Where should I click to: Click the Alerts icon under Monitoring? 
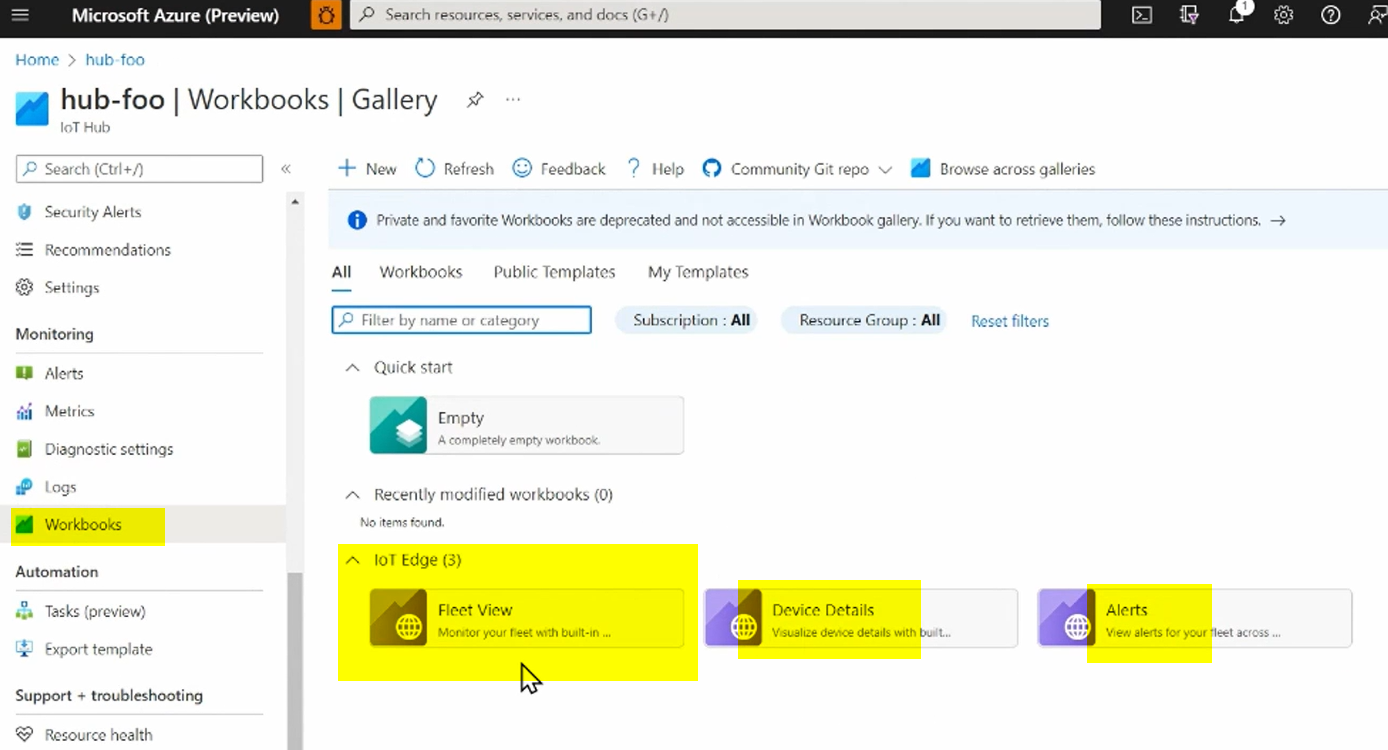click(25, 373)
